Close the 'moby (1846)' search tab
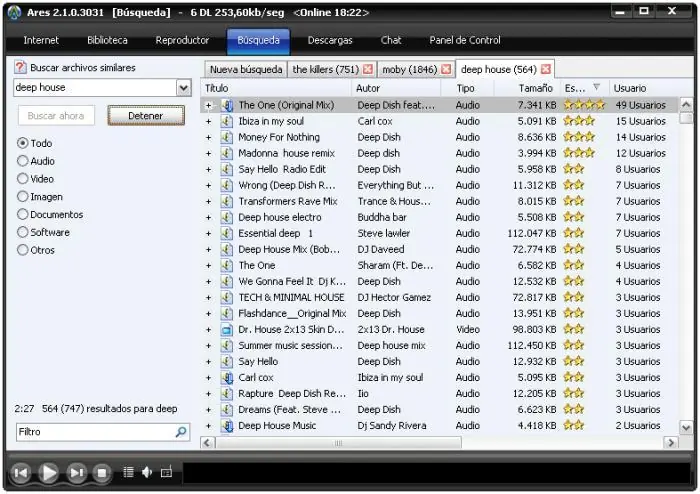 click(x=446, y=70)
